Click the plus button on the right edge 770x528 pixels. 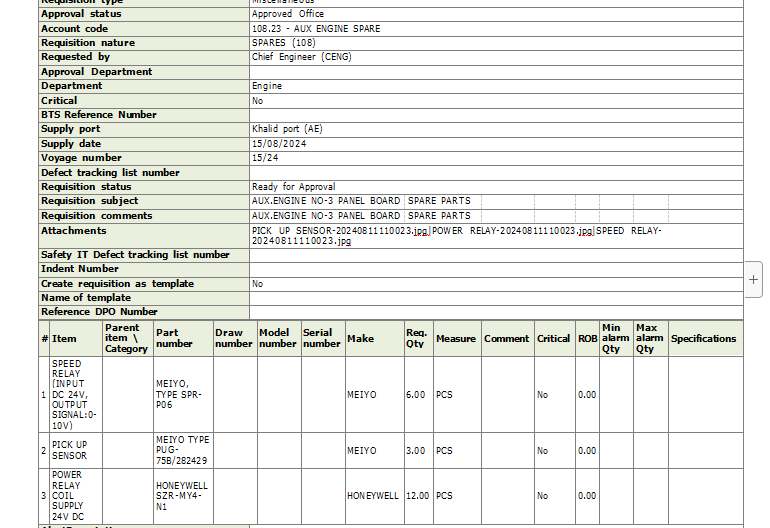[754, 280]
